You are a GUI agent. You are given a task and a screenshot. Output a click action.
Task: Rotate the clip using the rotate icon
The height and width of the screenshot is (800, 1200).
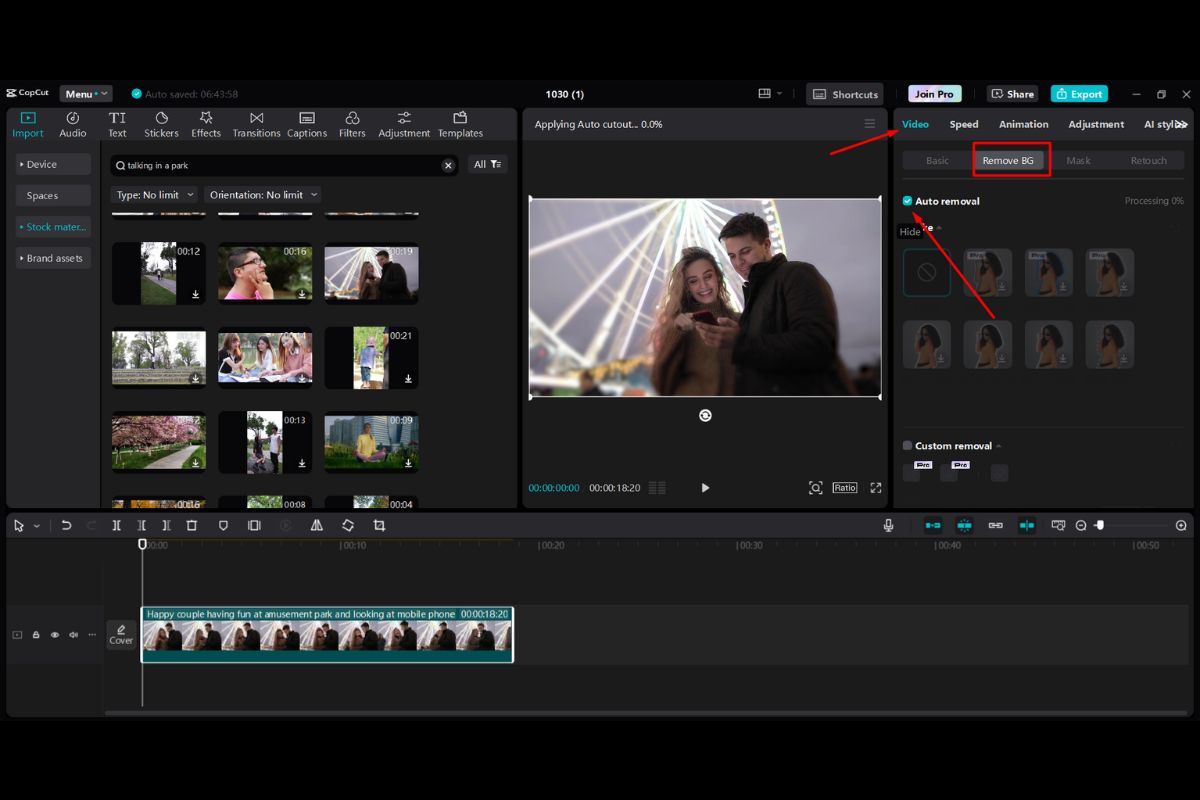pos(348,525)
